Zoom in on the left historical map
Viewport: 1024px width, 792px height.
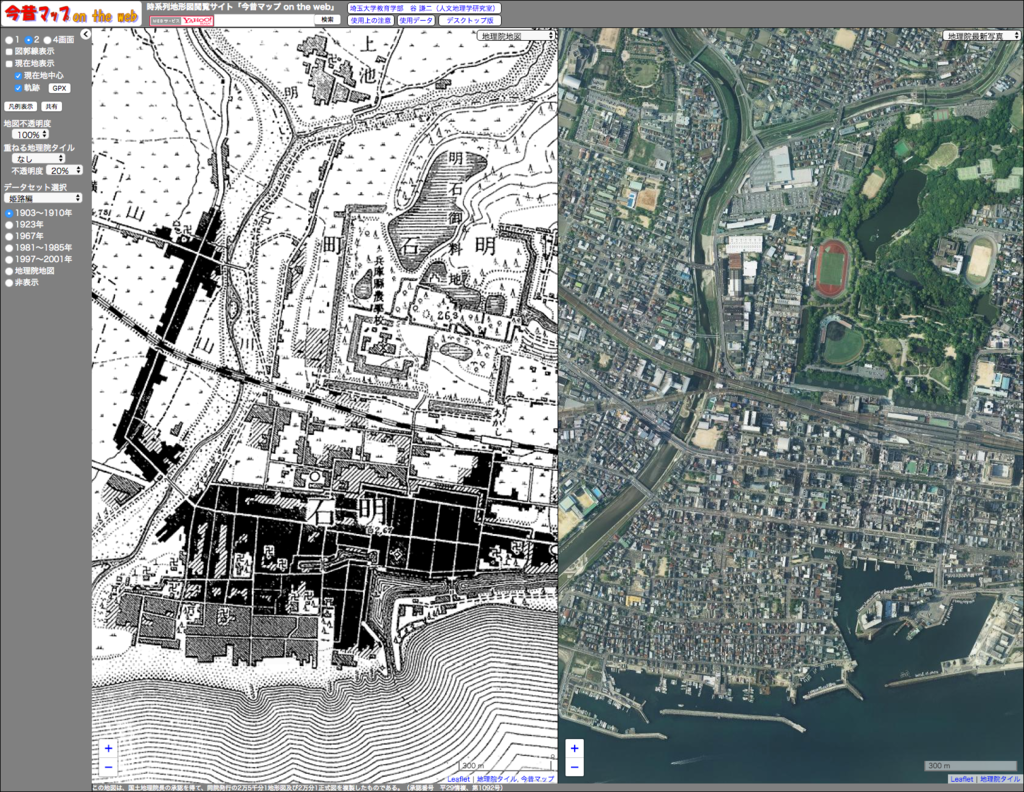click(109, 748)
